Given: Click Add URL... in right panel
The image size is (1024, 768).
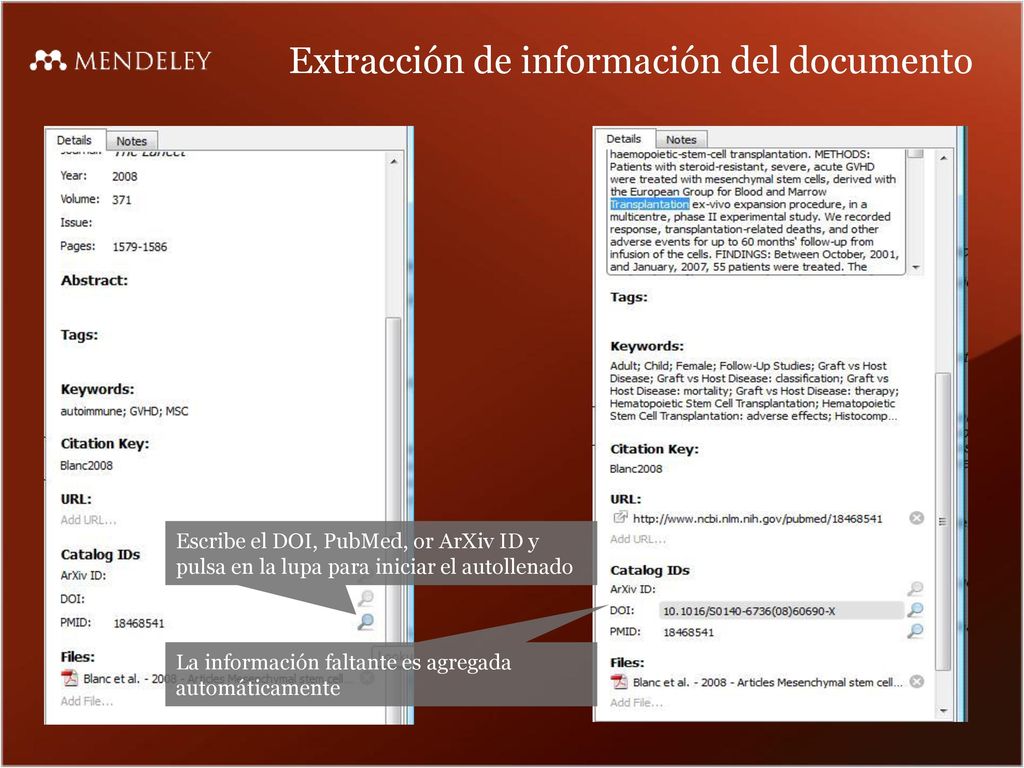Looking at the screenshot, I should (x=638, y=539).
